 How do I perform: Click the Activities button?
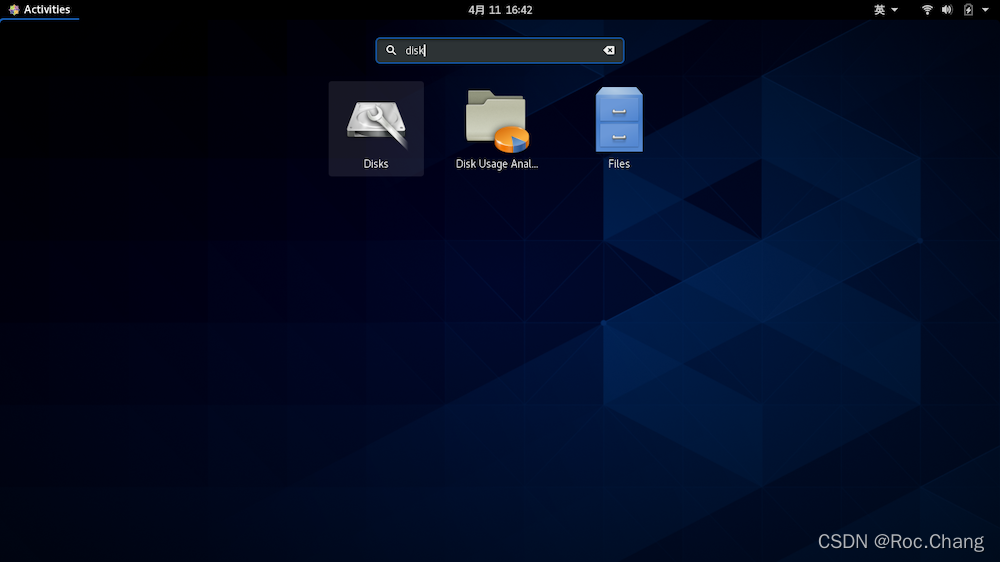tap(40, 10)
